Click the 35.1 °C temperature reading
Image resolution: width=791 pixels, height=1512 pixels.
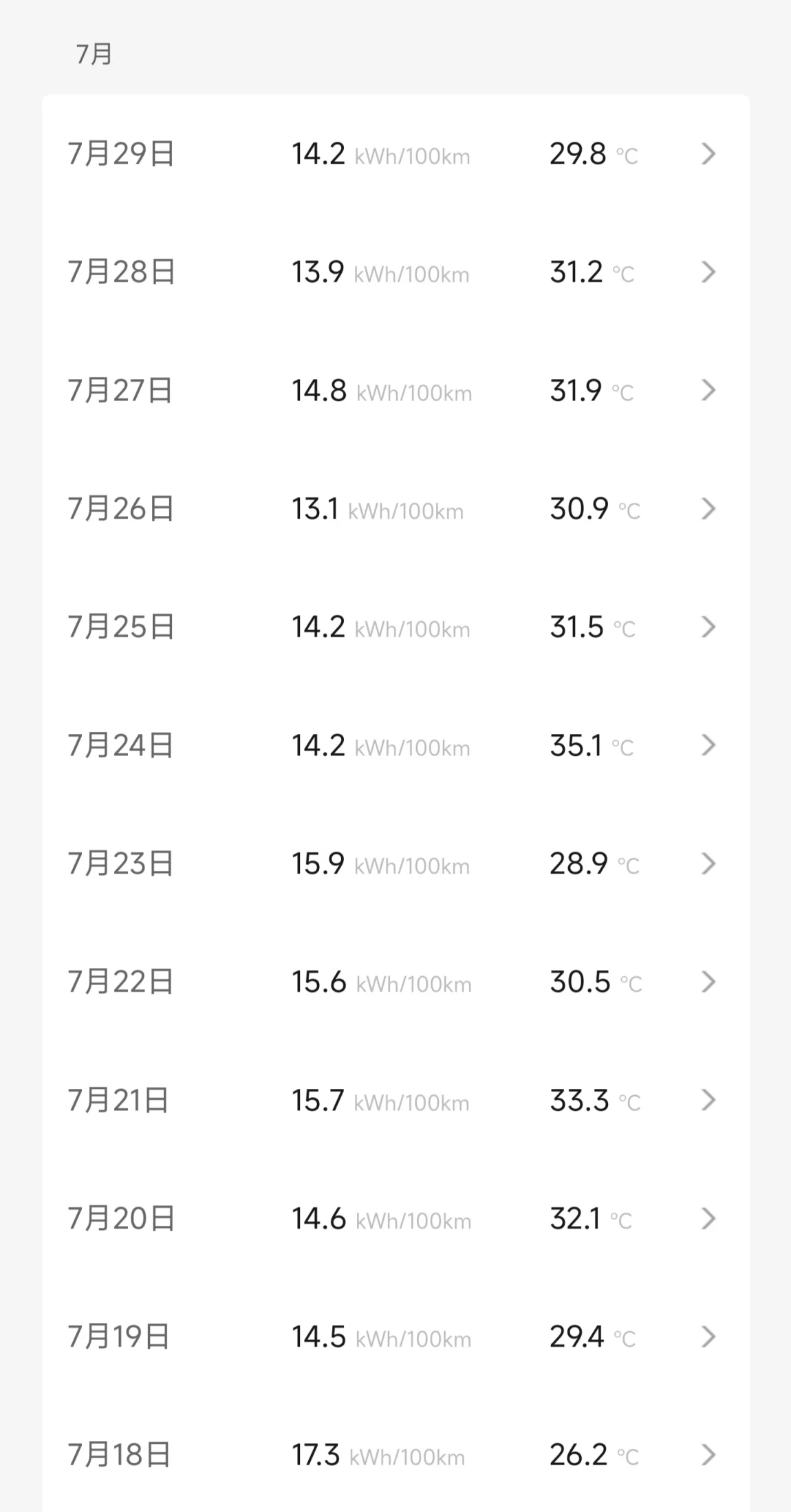pyautogui.click(x=592, y=746)
